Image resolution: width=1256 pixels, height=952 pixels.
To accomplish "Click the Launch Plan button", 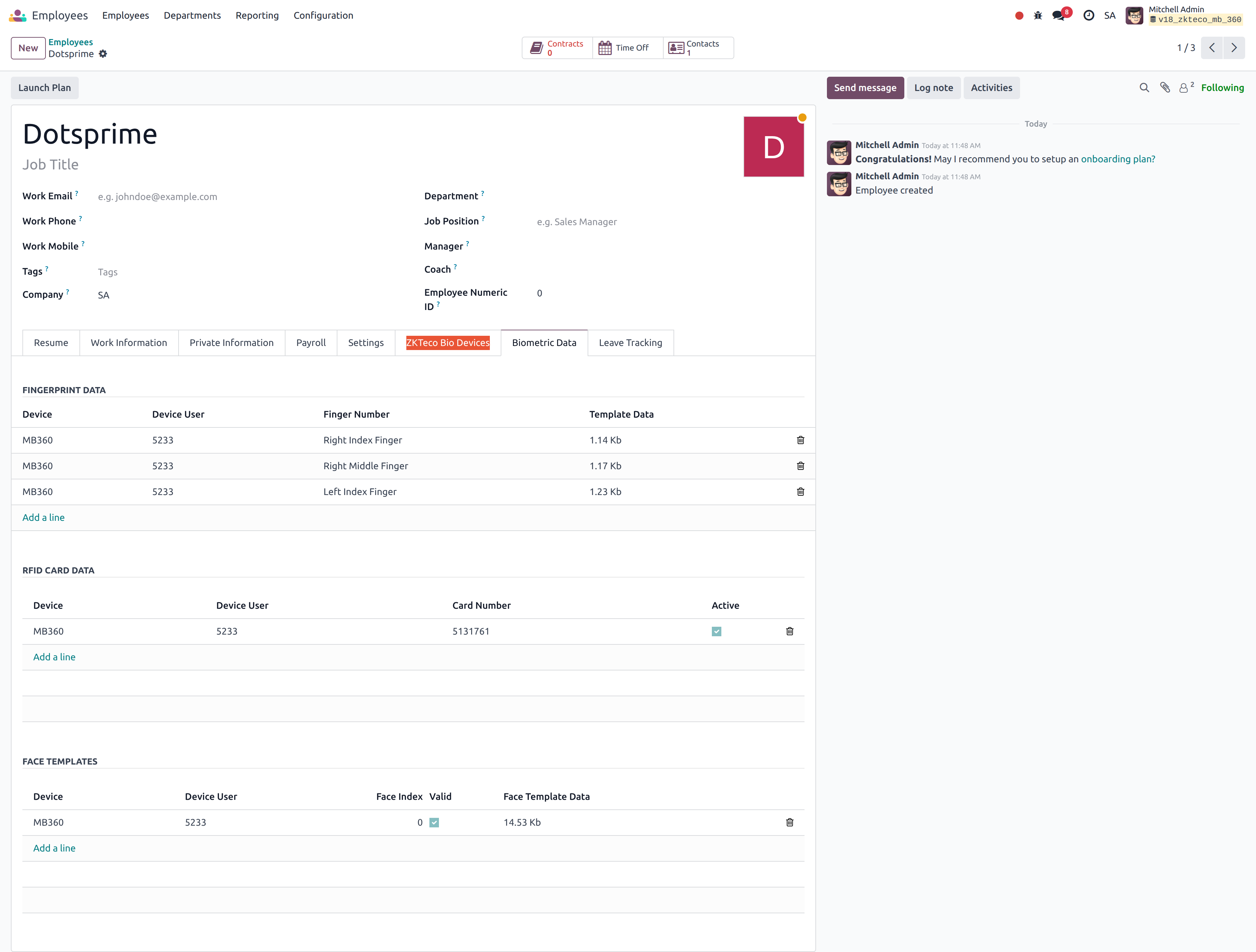I will pos(44,88).
